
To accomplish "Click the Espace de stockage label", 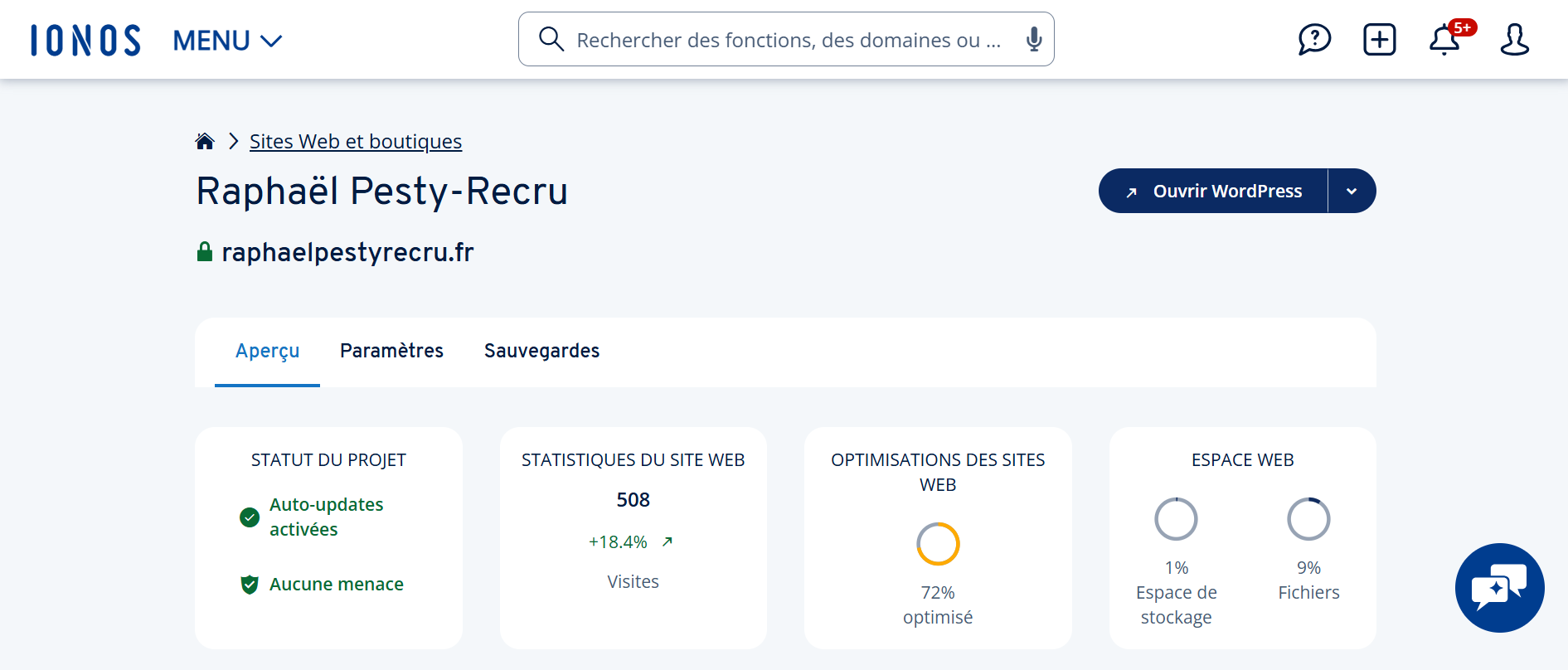I will click(1176, 605).
